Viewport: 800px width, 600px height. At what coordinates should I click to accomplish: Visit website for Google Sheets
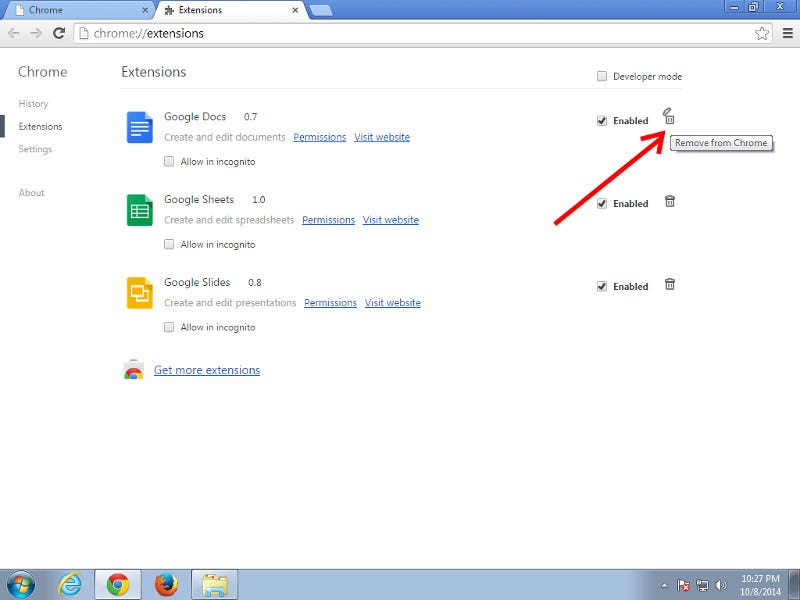(x=391, y=220)
